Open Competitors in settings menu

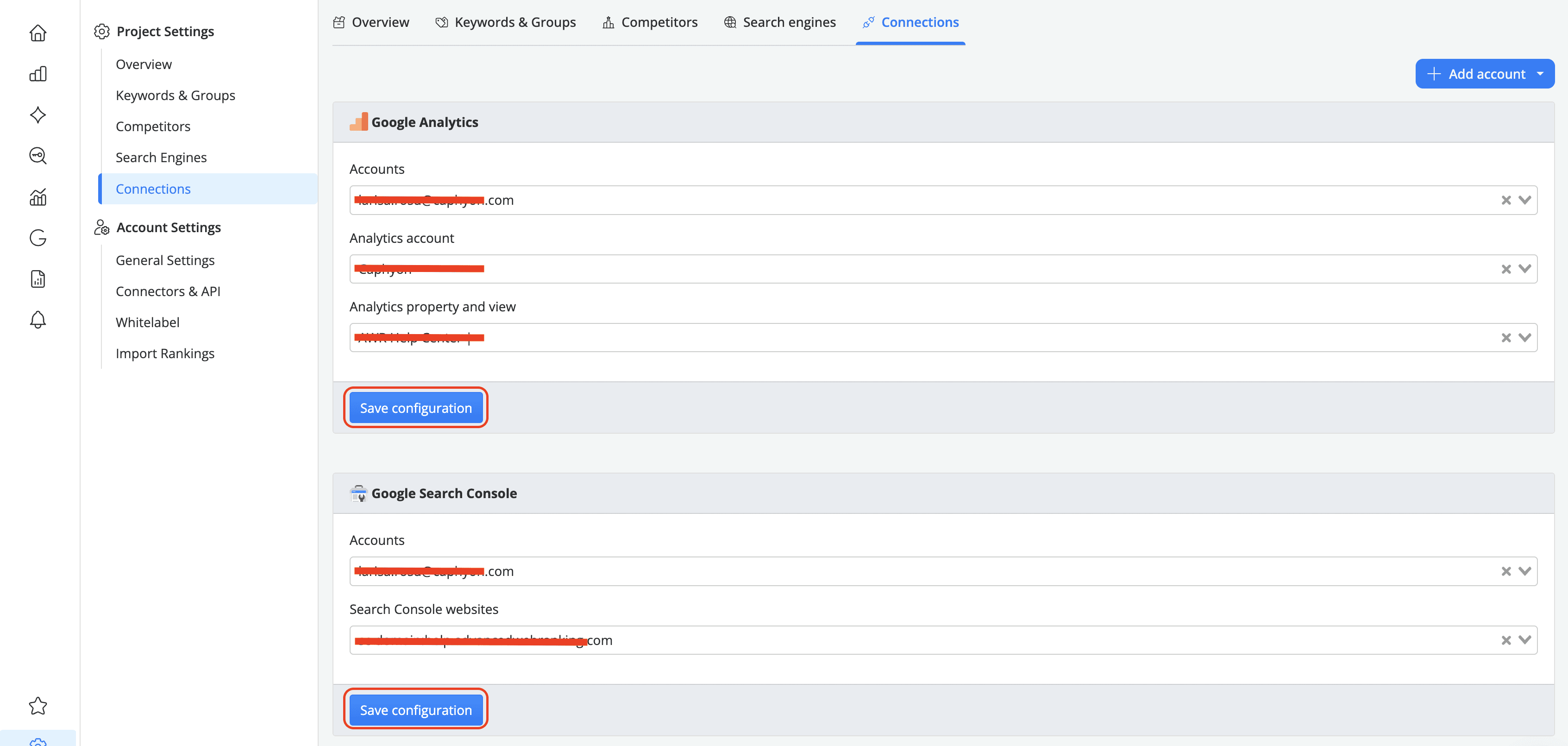point(153,126)
